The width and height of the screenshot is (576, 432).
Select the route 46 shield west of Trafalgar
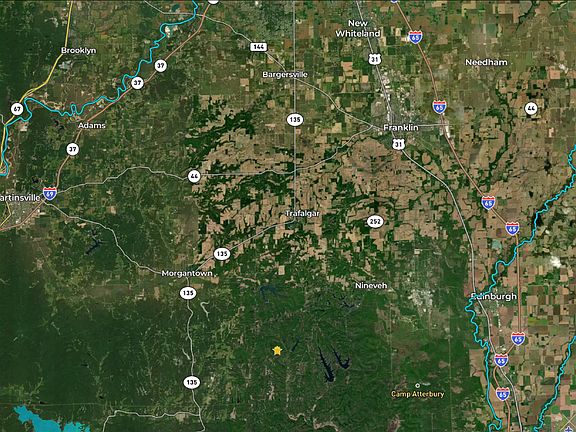[x=194, y=176]
